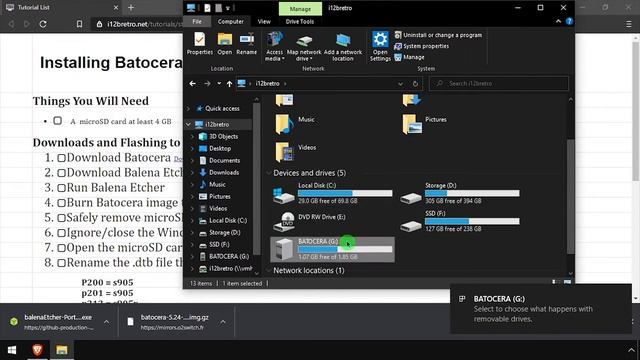
Task: Select the Storage (D:) drive icon
Action: [411, 198]
